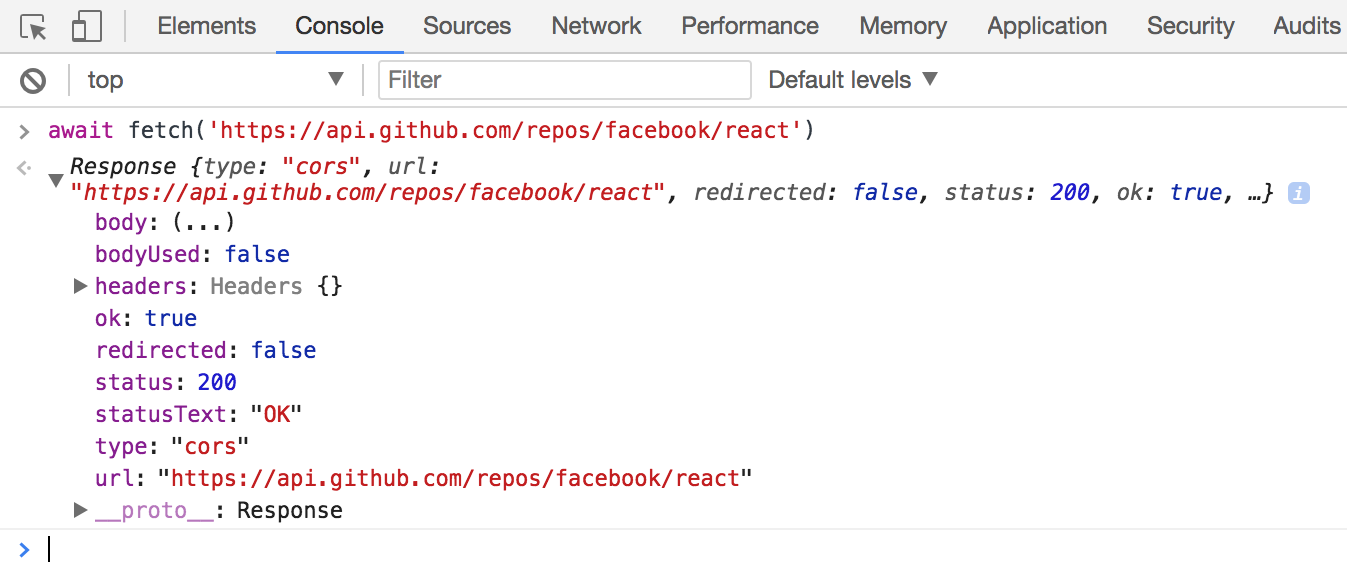
Task: Toggle the device toolbar icon
Action: point(86,27)
